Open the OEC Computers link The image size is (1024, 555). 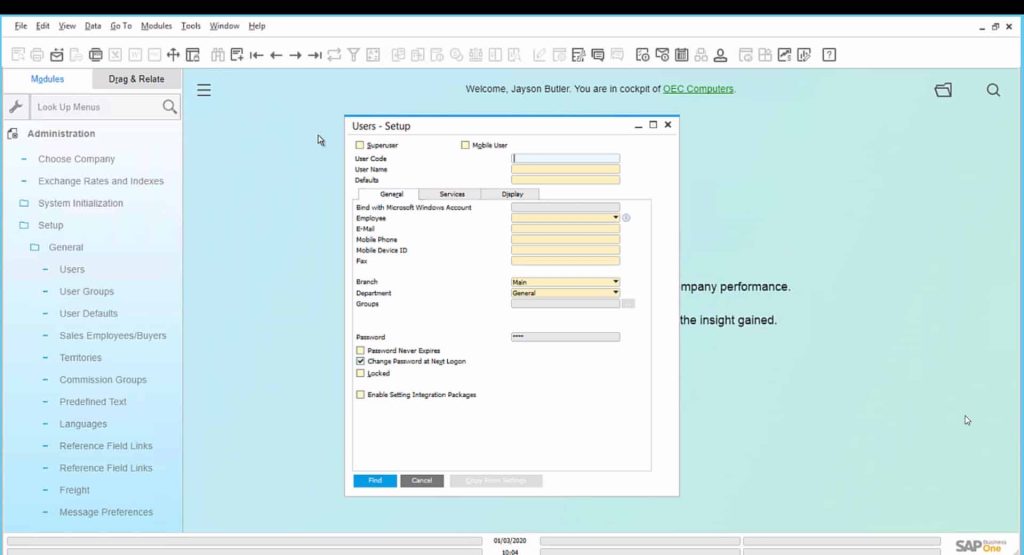click(x=698, y=89)
